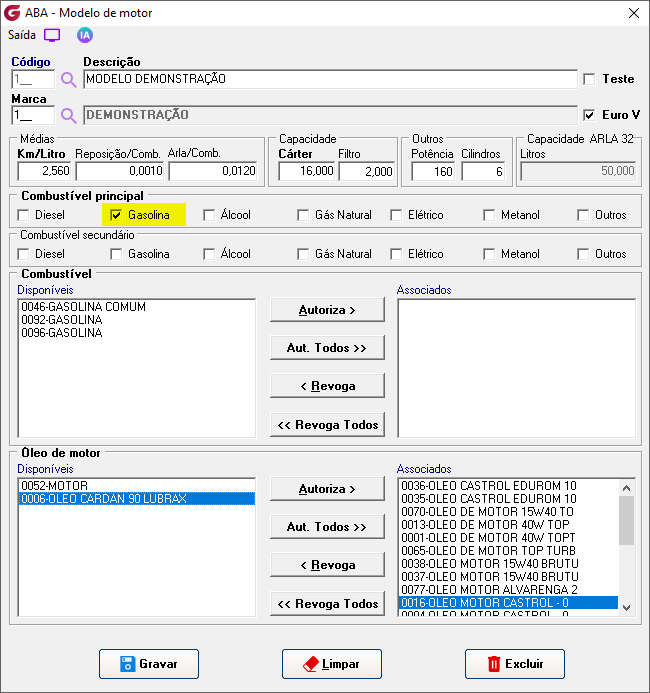Delete the record with Excluir button
Screen dimensions: 650x693
pyautogui.click(x=515, y=664)
